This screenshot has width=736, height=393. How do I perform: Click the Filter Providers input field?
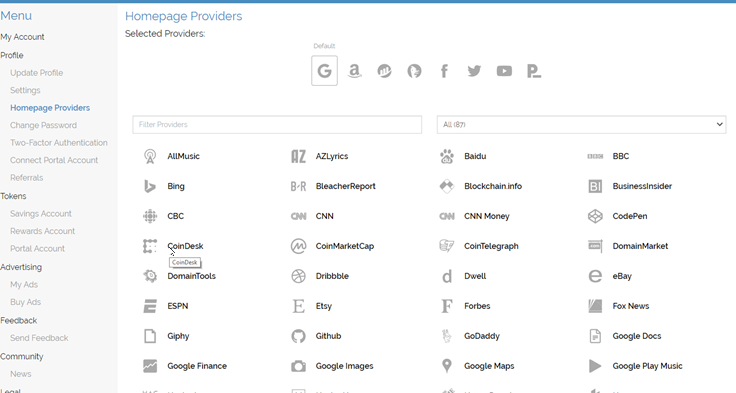(277, 124)
